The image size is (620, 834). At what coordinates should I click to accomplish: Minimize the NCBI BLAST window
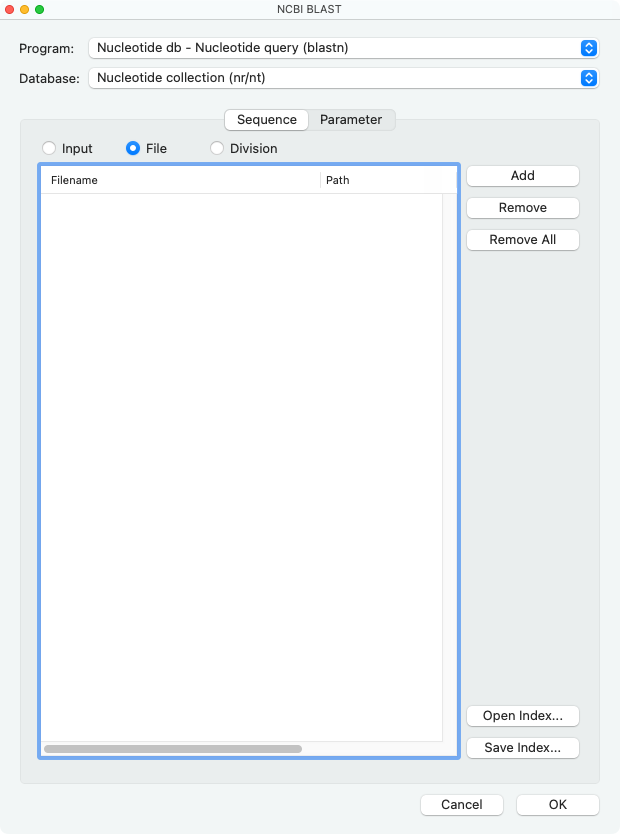tap(24, 10)
